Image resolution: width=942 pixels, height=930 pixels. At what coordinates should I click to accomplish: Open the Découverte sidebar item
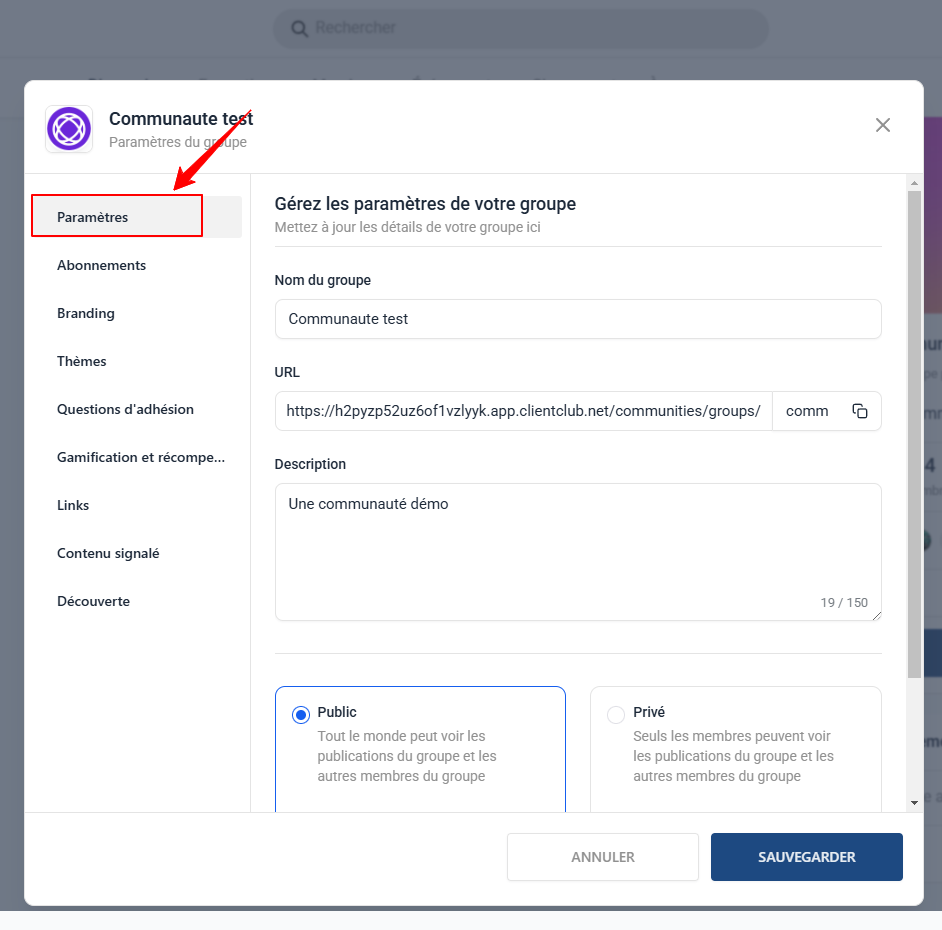[x=93, y=601]
